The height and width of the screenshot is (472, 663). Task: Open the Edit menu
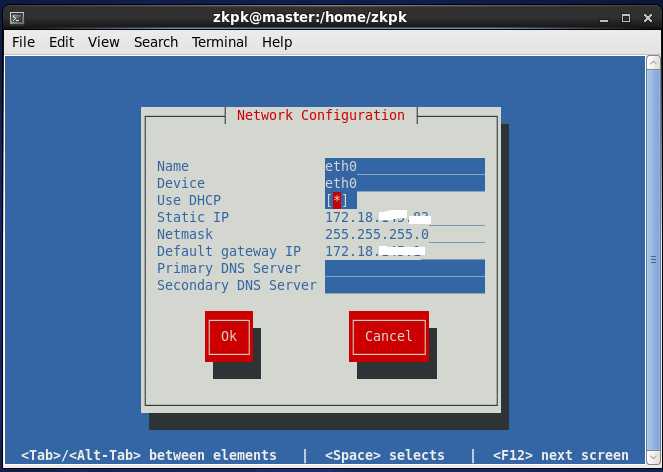(x=61, y=42)
